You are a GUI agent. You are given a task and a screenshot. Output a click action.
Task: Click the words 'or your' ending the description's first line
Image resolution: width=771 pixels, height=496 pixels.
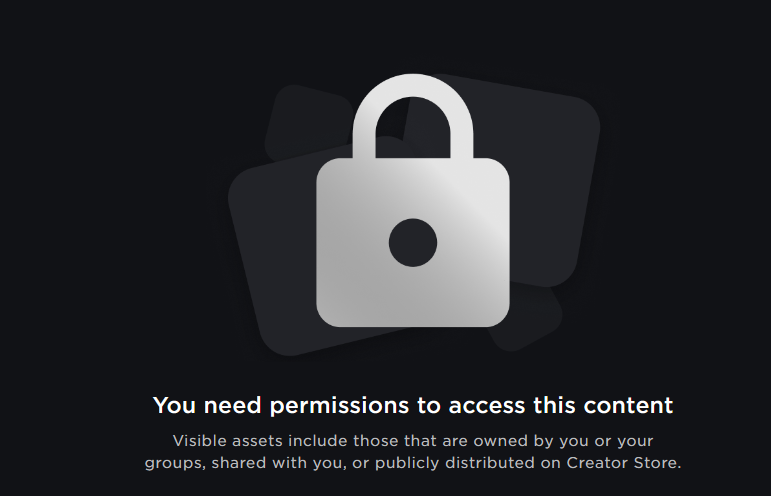pos(624,441)
